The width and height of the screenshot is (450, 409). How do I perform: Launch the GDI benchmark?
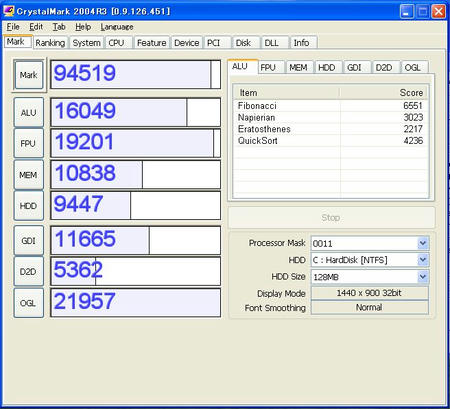(29, 240)
